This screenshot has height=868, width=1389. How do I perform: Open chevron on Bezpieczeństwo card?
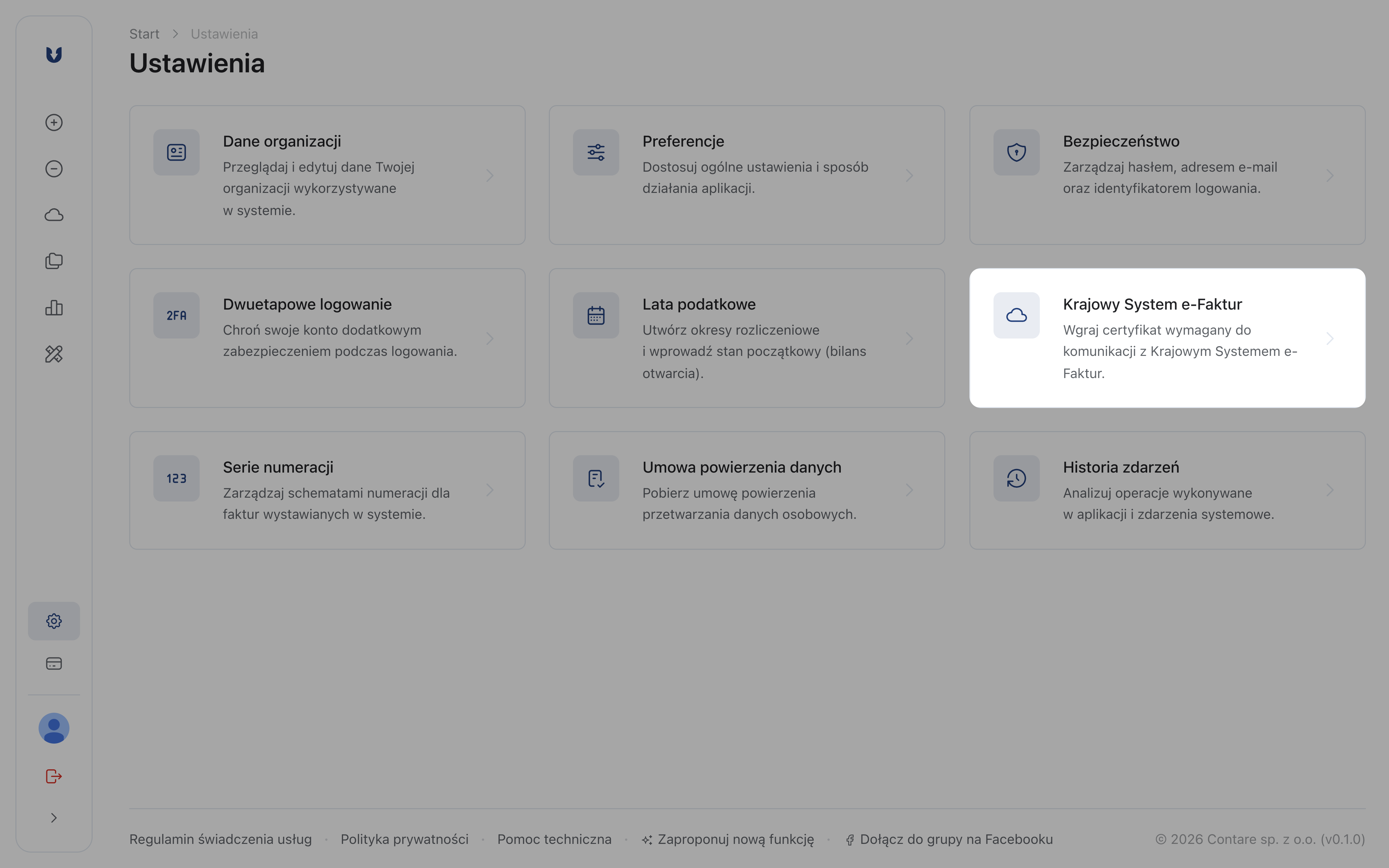(1330, 175)
